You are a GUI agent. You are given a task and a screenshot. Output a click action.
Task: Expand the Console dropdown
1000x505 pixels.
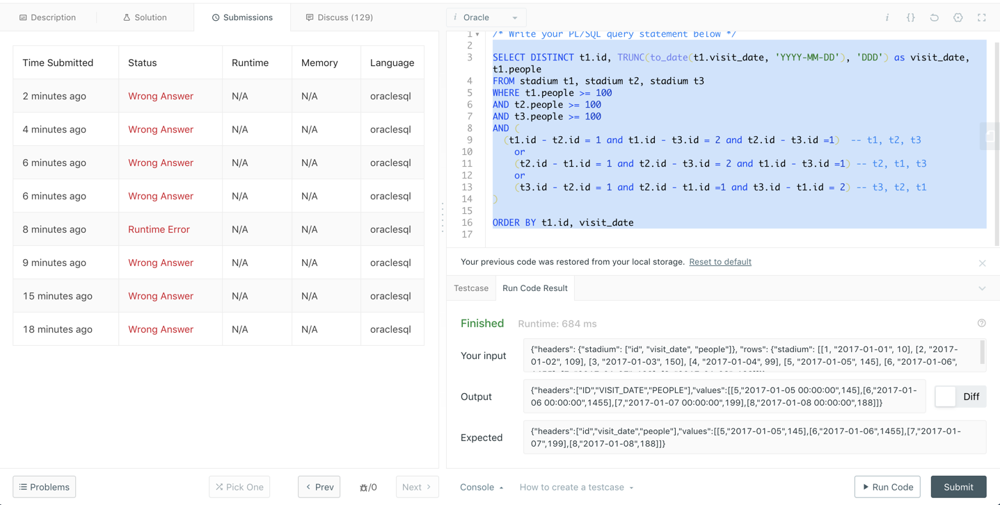tap(481, 487)
